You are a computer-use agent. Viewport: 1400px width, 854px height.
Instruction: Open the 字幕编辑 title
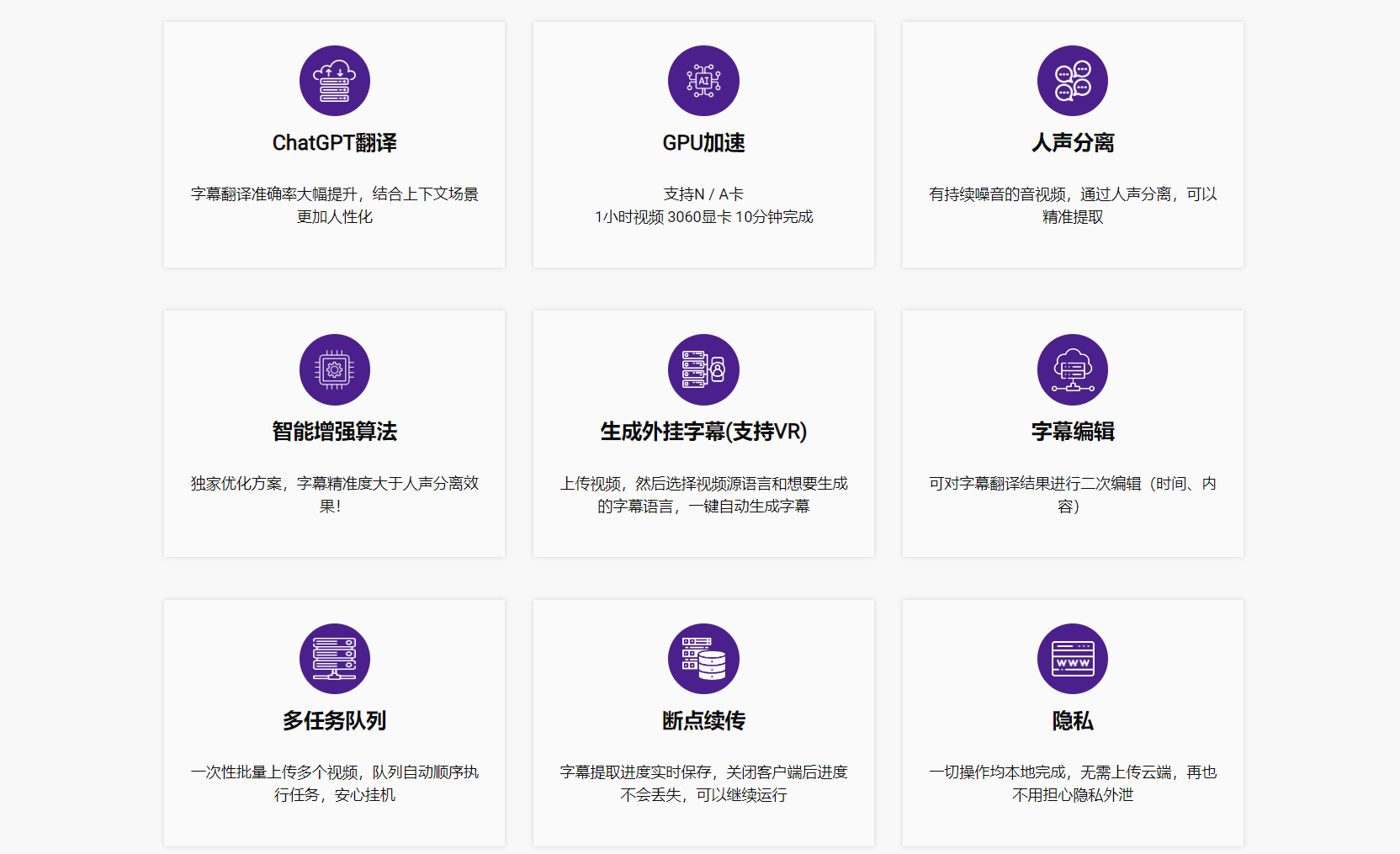point(1072,432)
